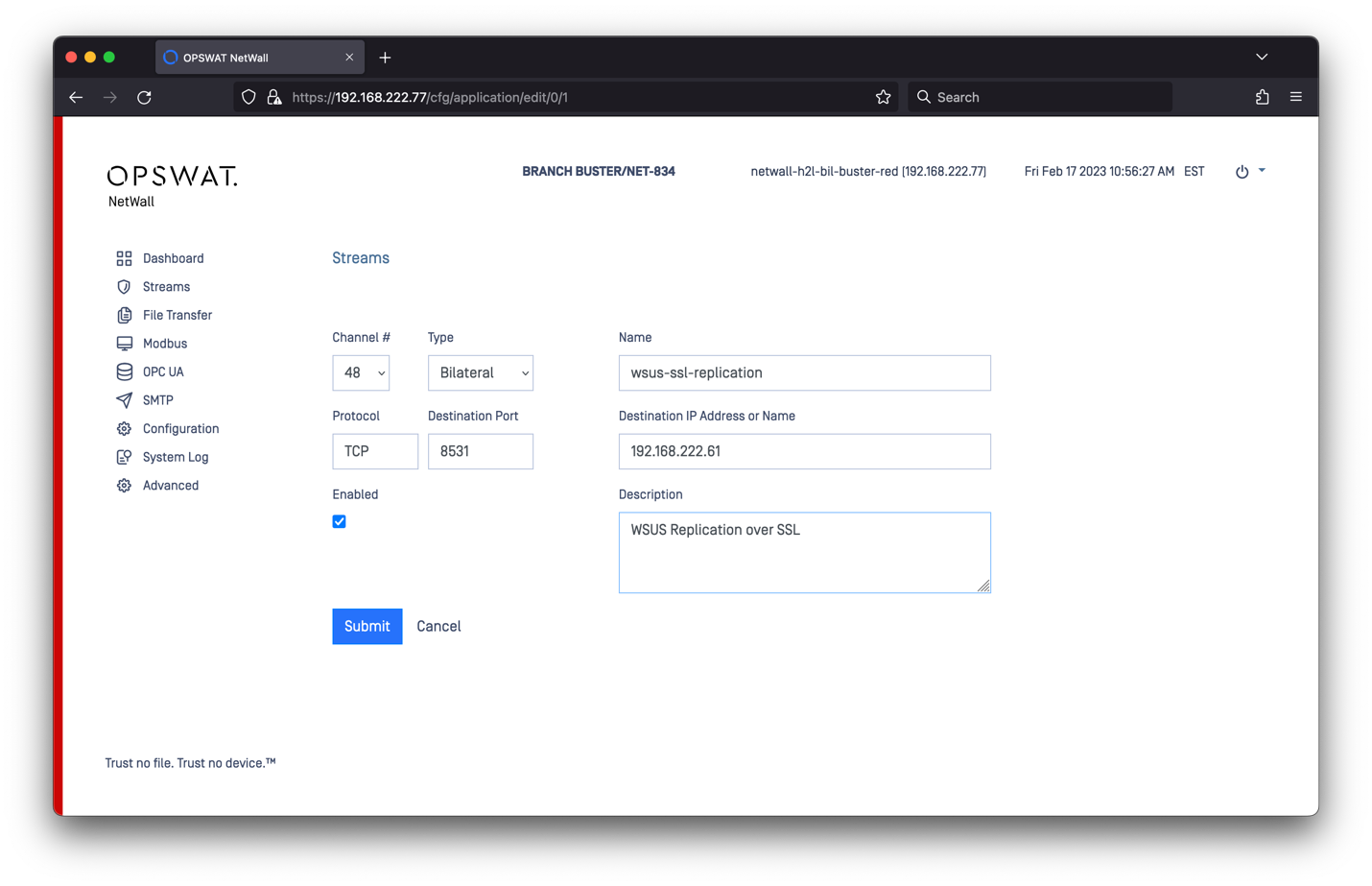
Task: Open the Dashboard grid icon in sidebar
Action: click(124, 258)
